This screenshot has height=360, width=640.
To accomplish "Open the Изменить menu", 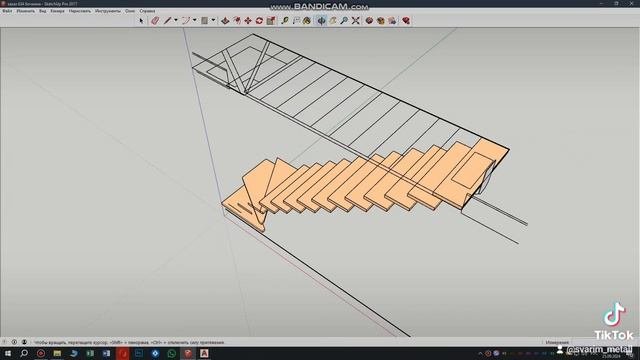I will tap(25, 11).
